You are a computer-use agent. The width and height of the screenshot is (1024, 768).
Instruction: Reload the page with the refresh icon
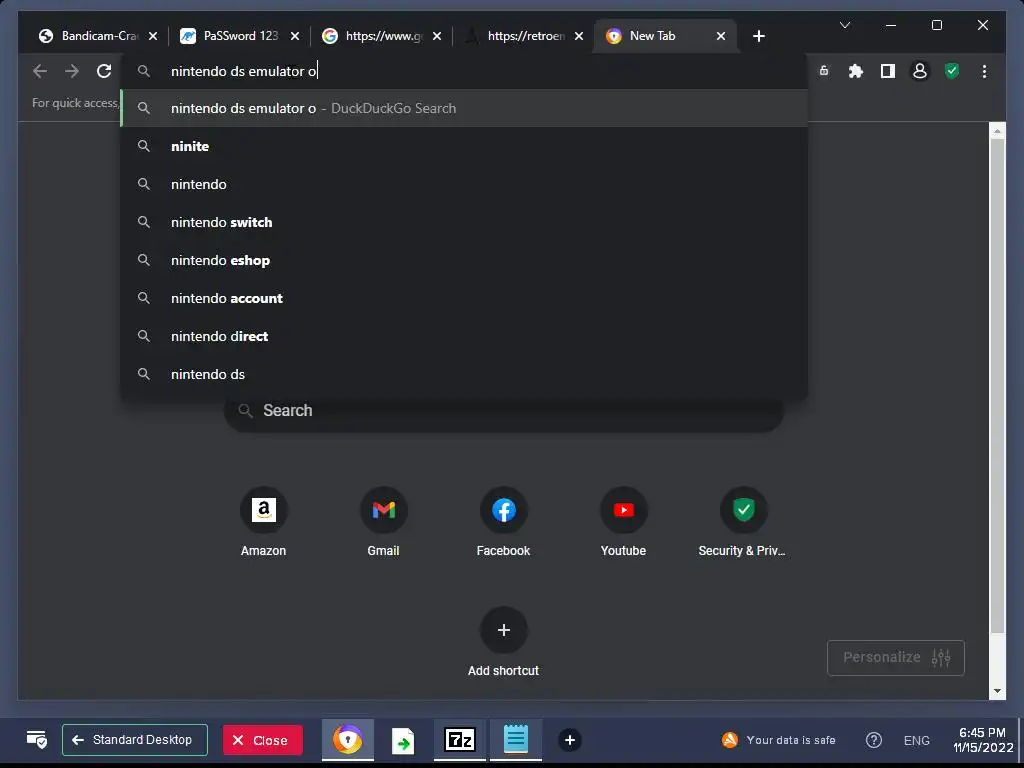click(104, 71)
